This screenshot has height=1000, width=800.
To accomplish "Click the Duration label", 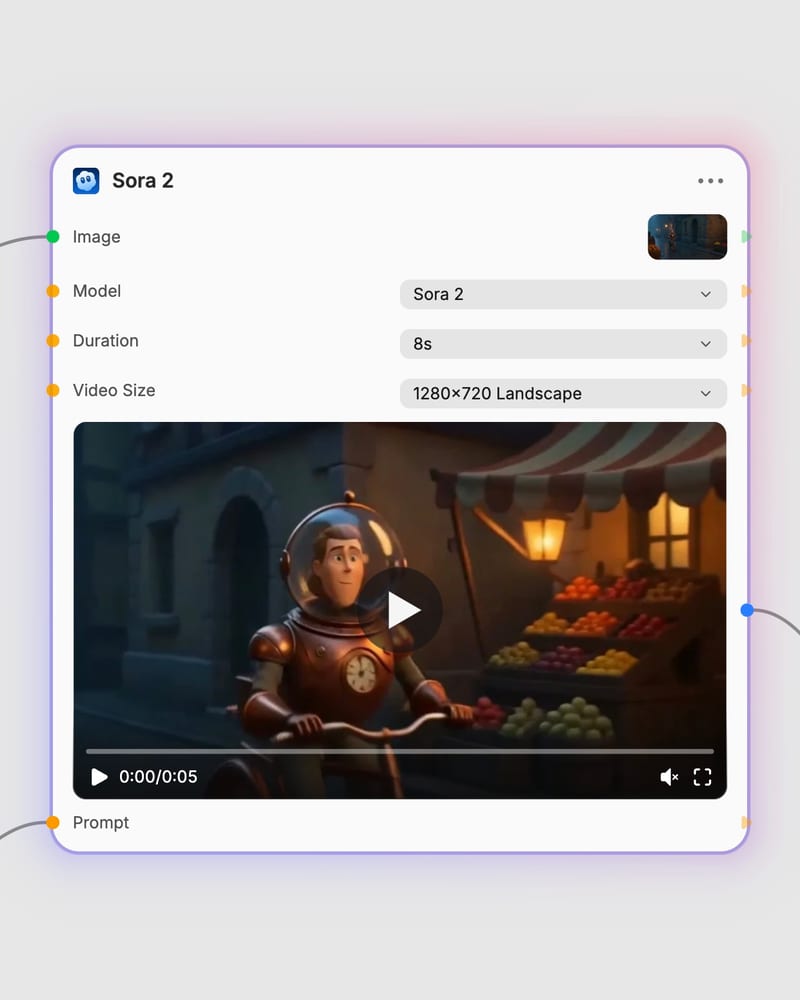I will [x=106, y=341].
